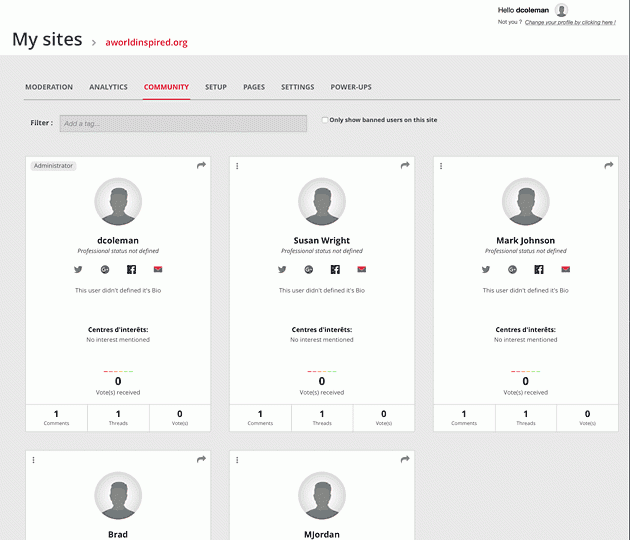Click Susan Wright's Twitter icon
Viewport: 630px width, 540px height.
282,269
